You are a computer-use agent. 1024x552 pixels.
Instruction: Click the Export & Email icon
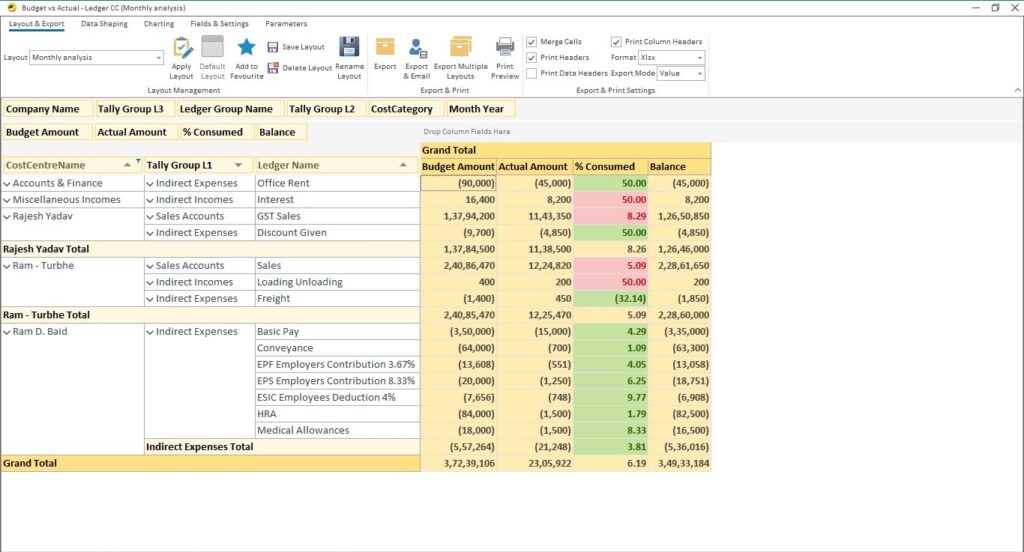pyautogui.click(x=417, y=48)
